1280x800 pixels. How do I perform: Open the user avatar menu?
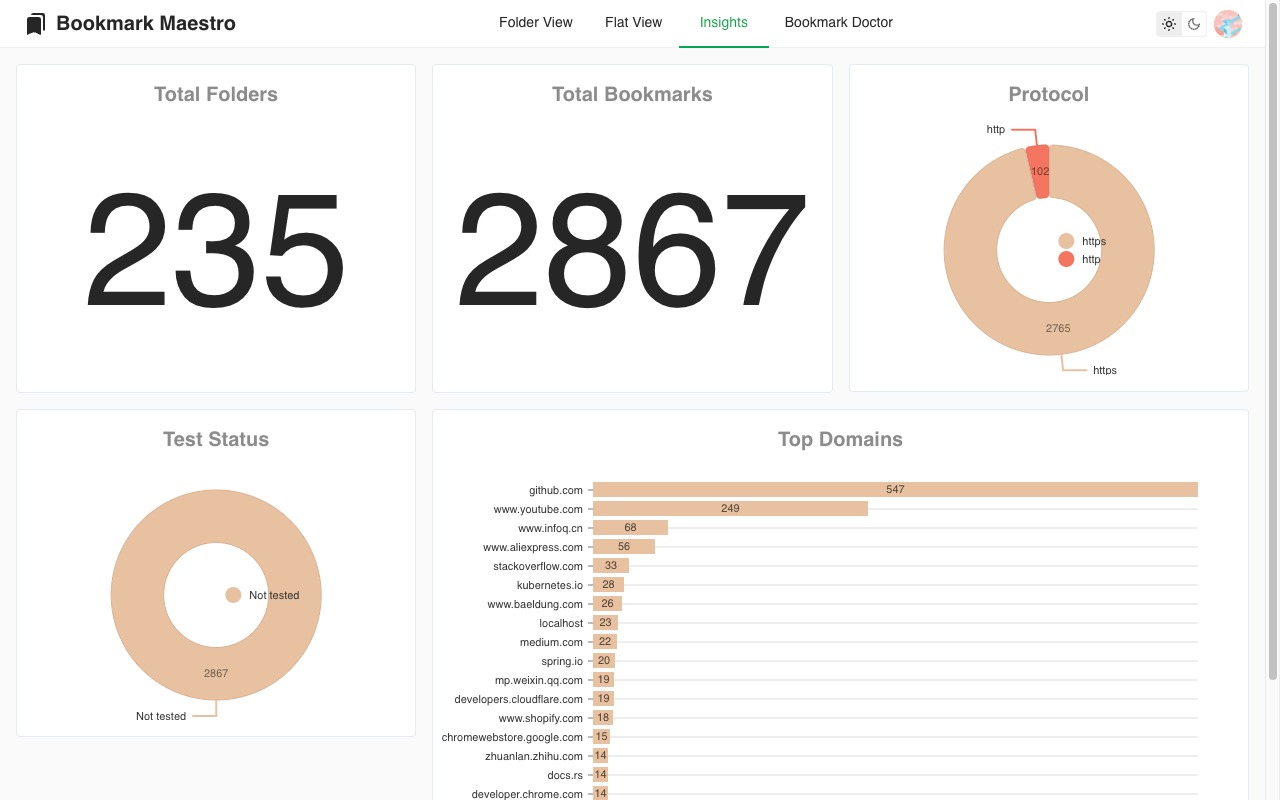pyautogui.click(x=1228, y=24)
